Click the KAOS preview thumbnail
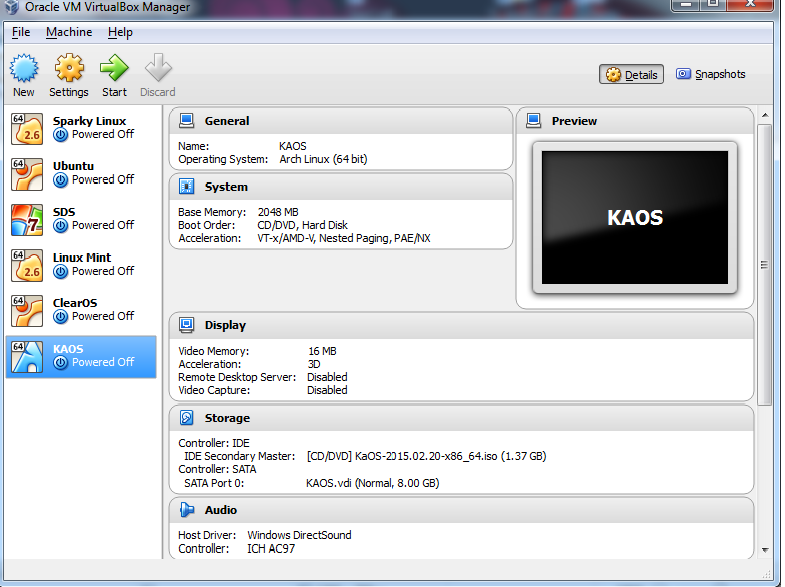785x587 pixels. [635, 218]
